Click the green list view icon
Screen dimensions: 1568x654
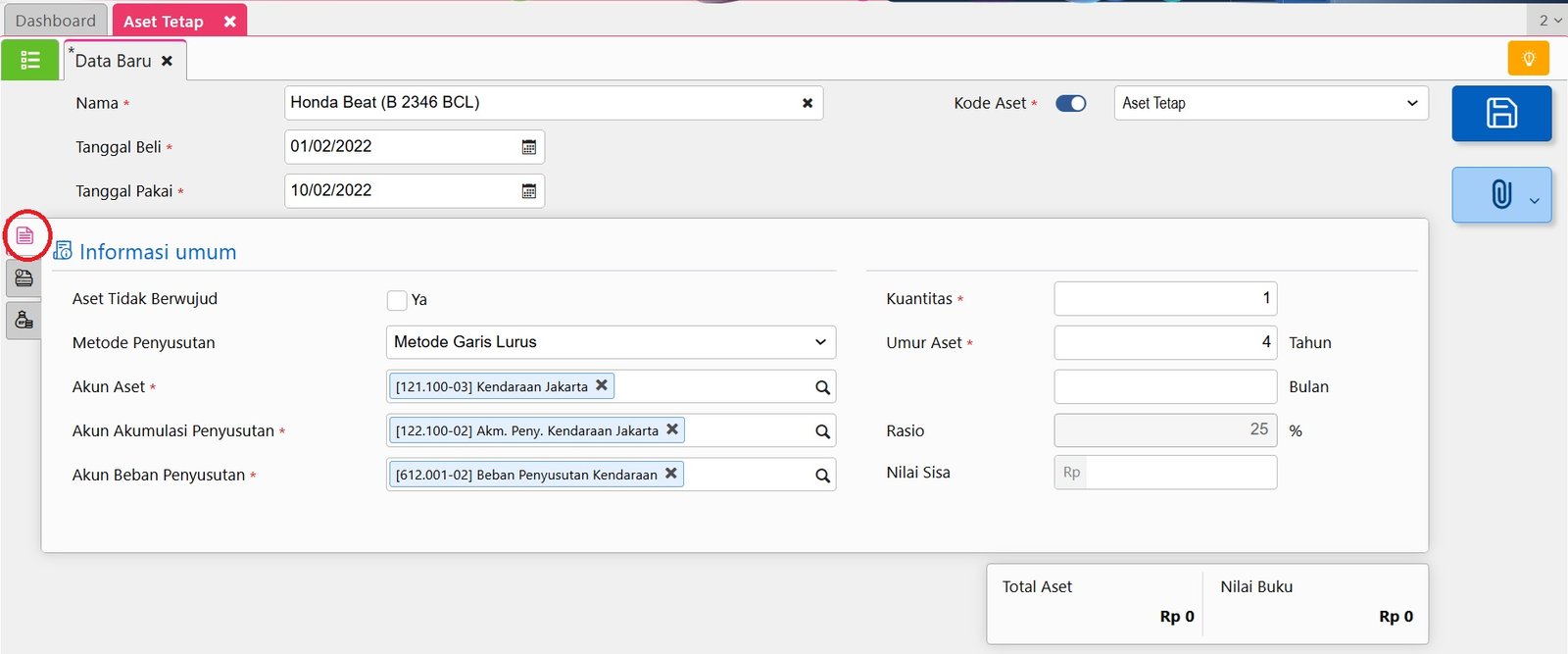click(x=30, y=60)
